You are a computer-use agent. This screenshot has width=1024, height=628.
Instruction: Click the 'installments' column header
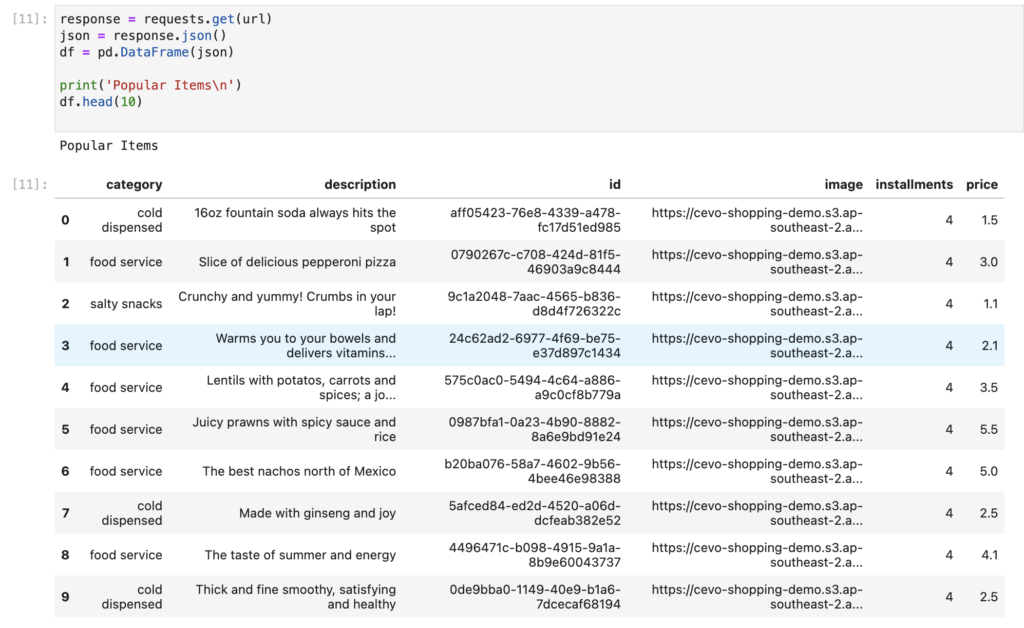click(914, 184)
